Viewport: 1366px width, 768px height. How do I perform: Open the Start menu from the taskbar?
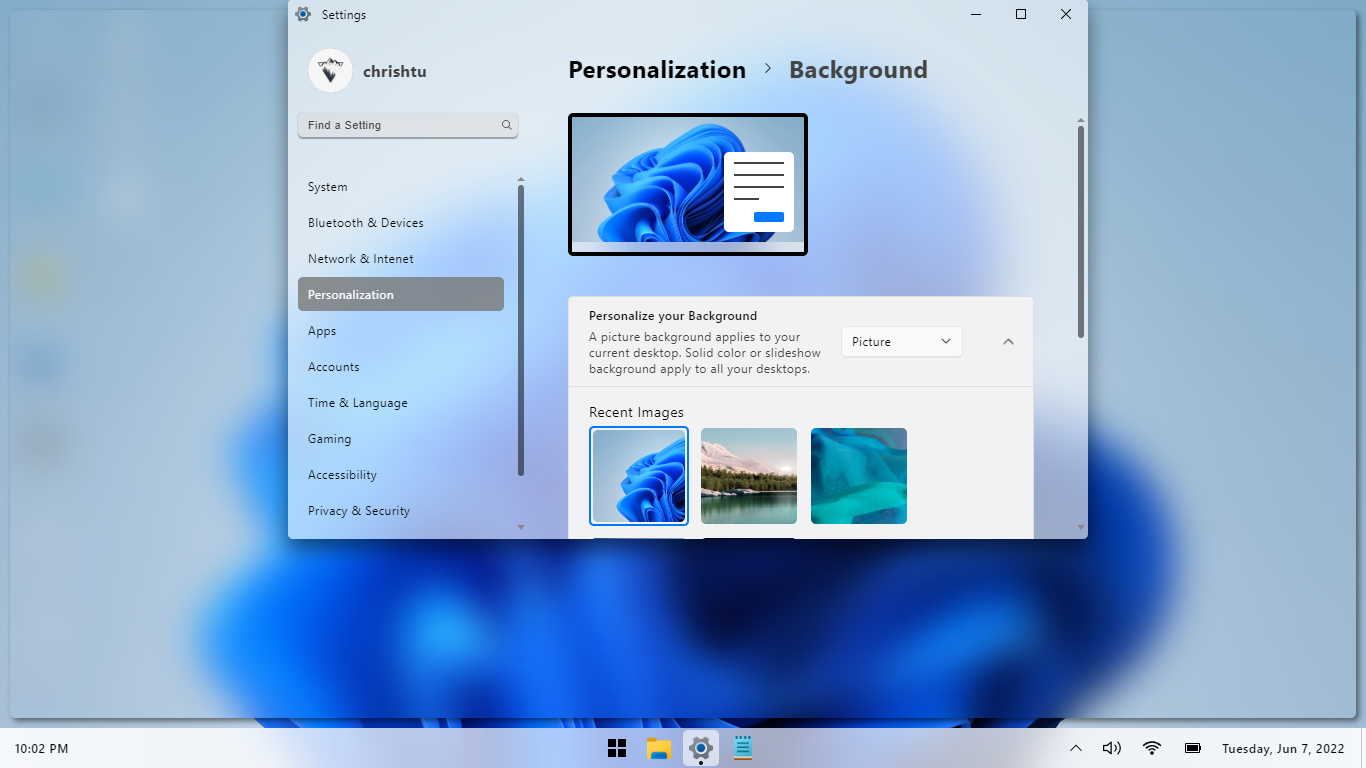click(617, 748)
